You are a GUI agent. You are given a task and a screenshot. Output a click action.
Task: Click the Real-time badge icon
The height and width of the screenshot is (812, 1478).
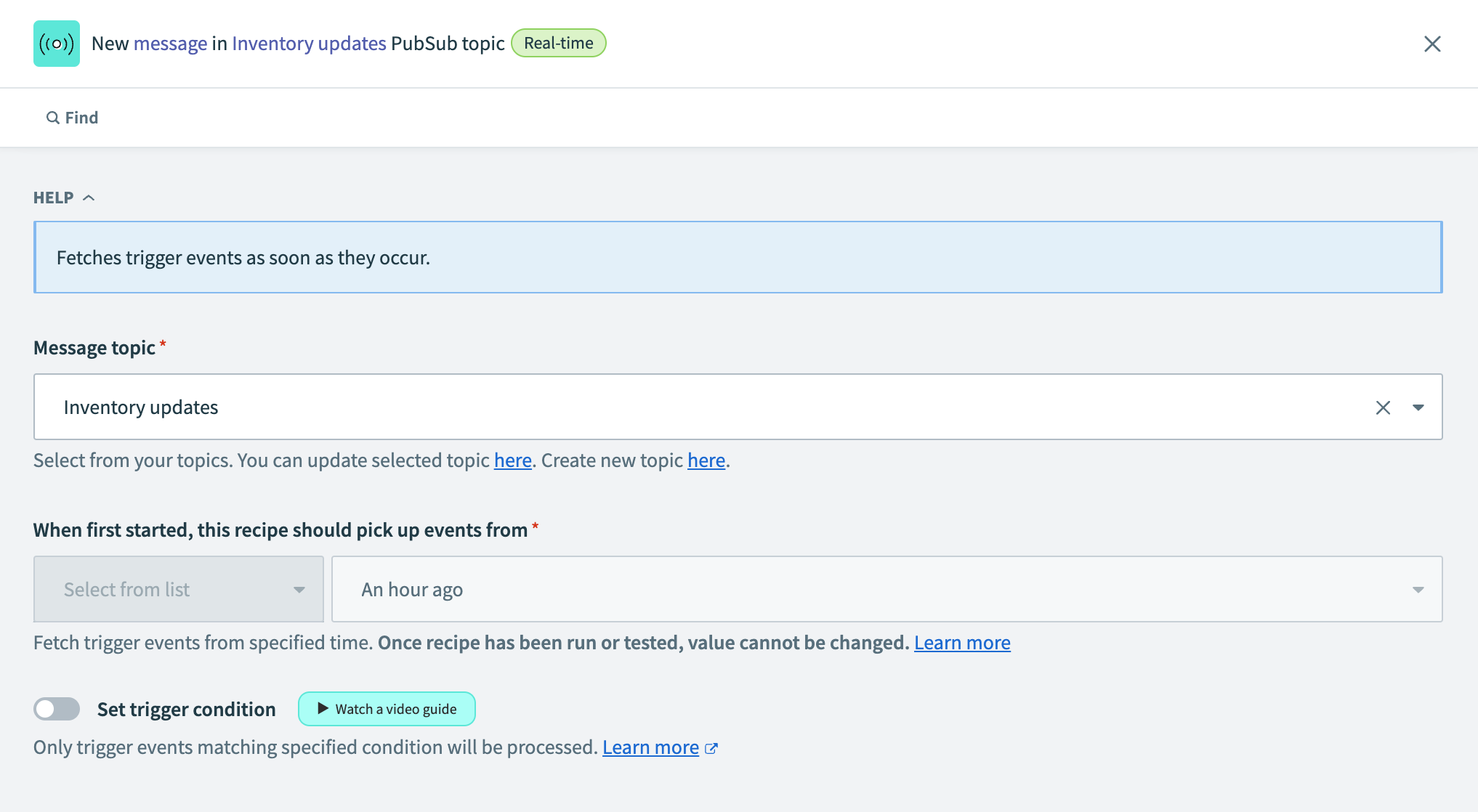[x=559, y=42]
